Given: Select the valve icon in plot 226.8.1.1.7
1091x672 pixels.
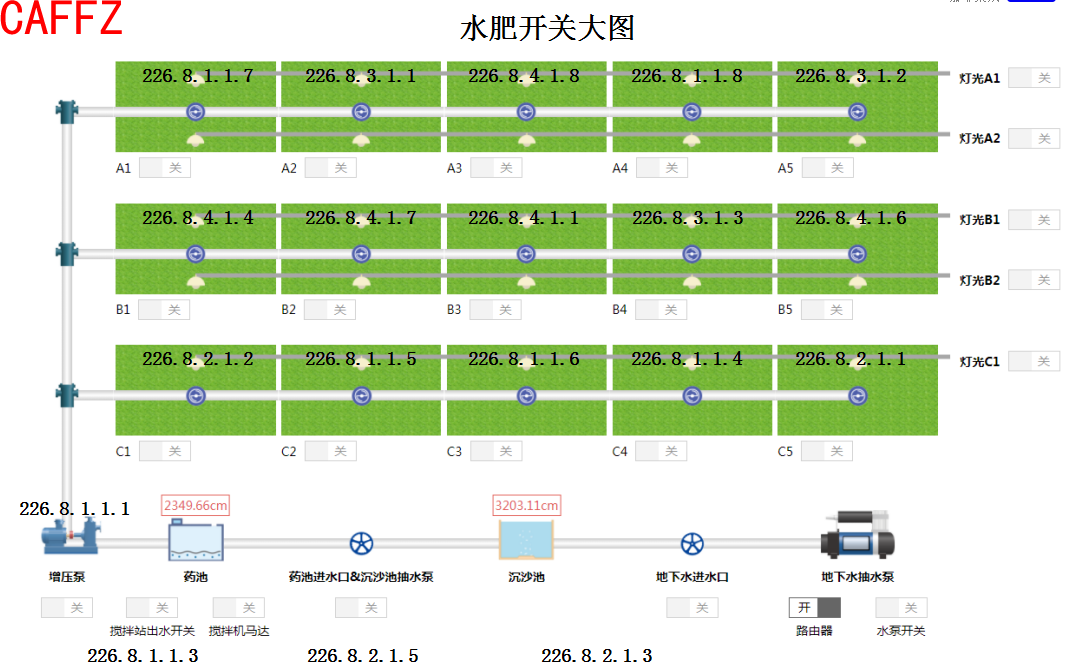Looking at the screenshot, I should 196,112.
